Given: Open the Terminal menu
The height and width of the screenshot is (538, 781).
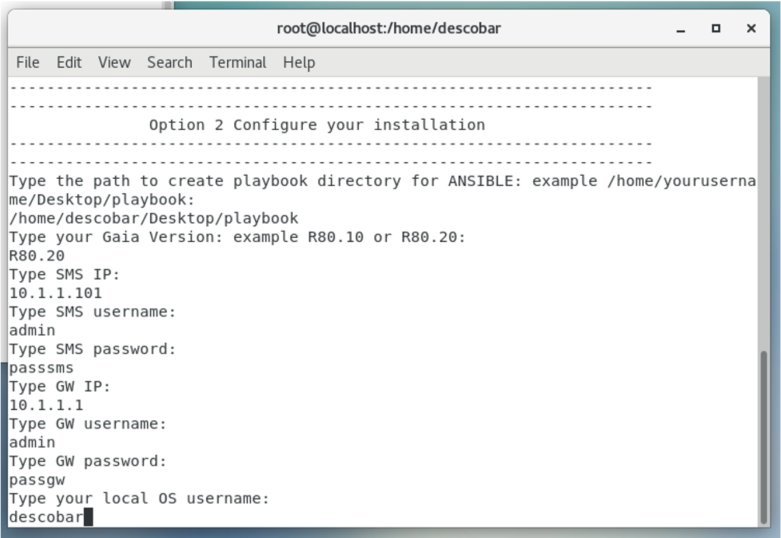Looking at the screenshot, I should click(238, 62).
